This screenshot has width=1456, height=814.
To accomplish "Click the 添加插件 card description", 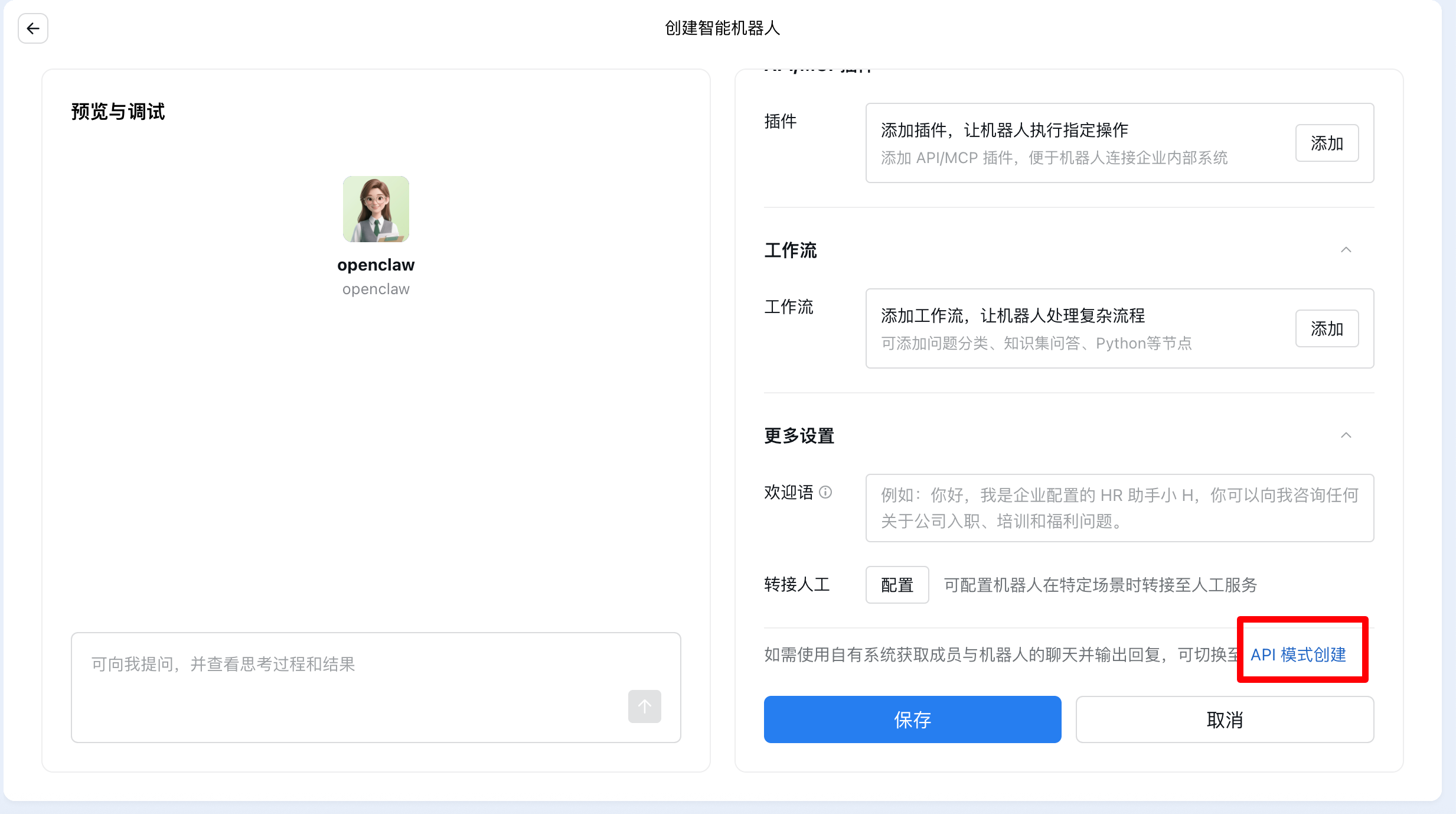I will (1054, 158).
